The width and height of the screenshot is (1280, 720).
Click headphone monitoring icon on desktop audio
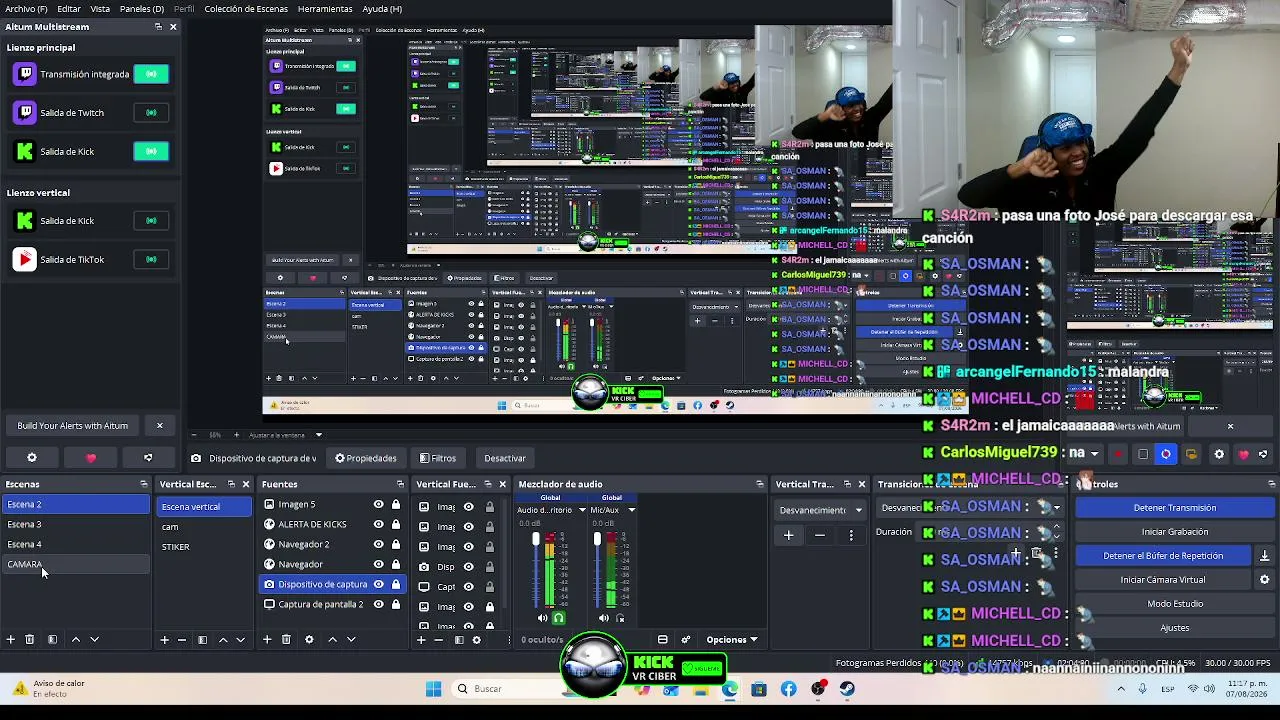point(558,618)
